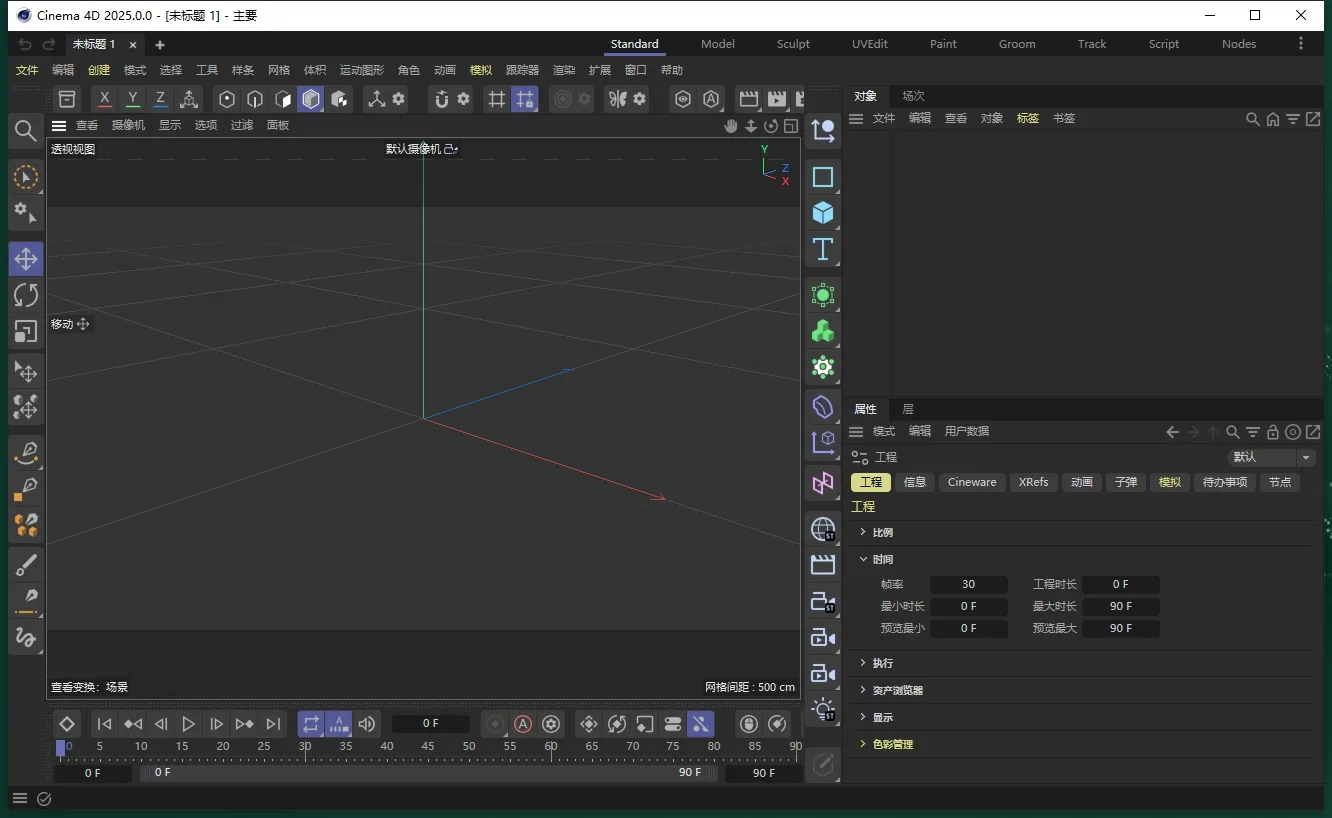The image size is (1332, 818).
Task: Click the Text object icon
Action: tap(822, 249)
